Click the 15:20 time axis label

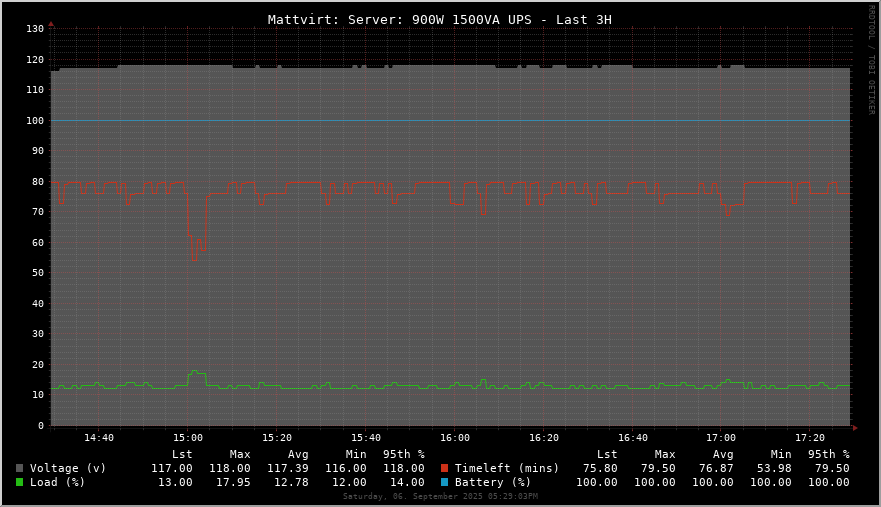[277, 438]
